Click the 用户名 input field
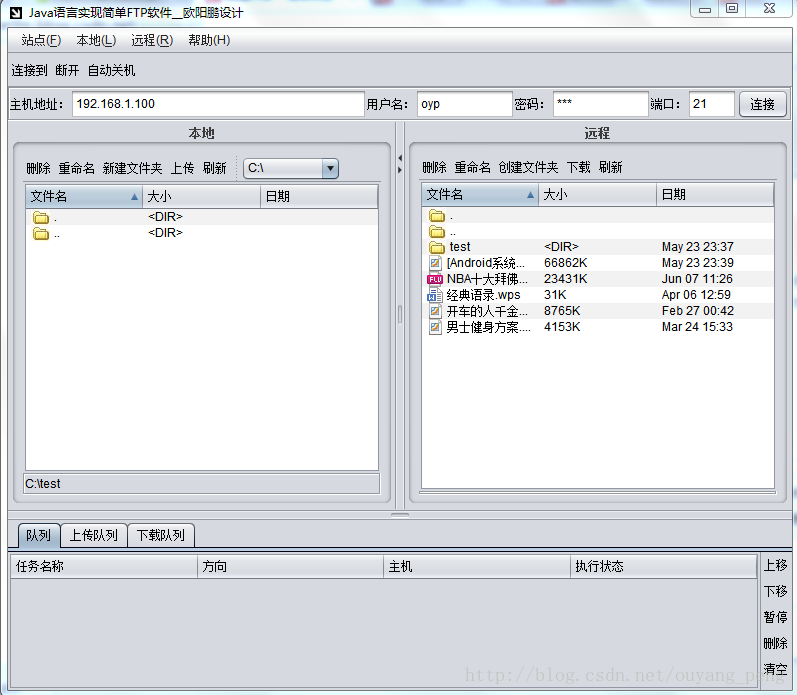Viewport: 797px width, 695px height. [x=465, y=104]
